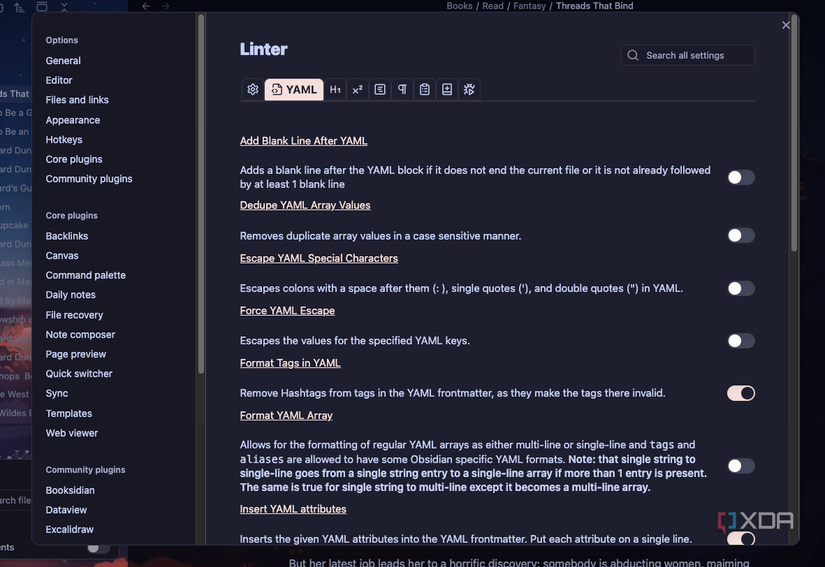Open the Linter general settings gear tab

(253, 89)
